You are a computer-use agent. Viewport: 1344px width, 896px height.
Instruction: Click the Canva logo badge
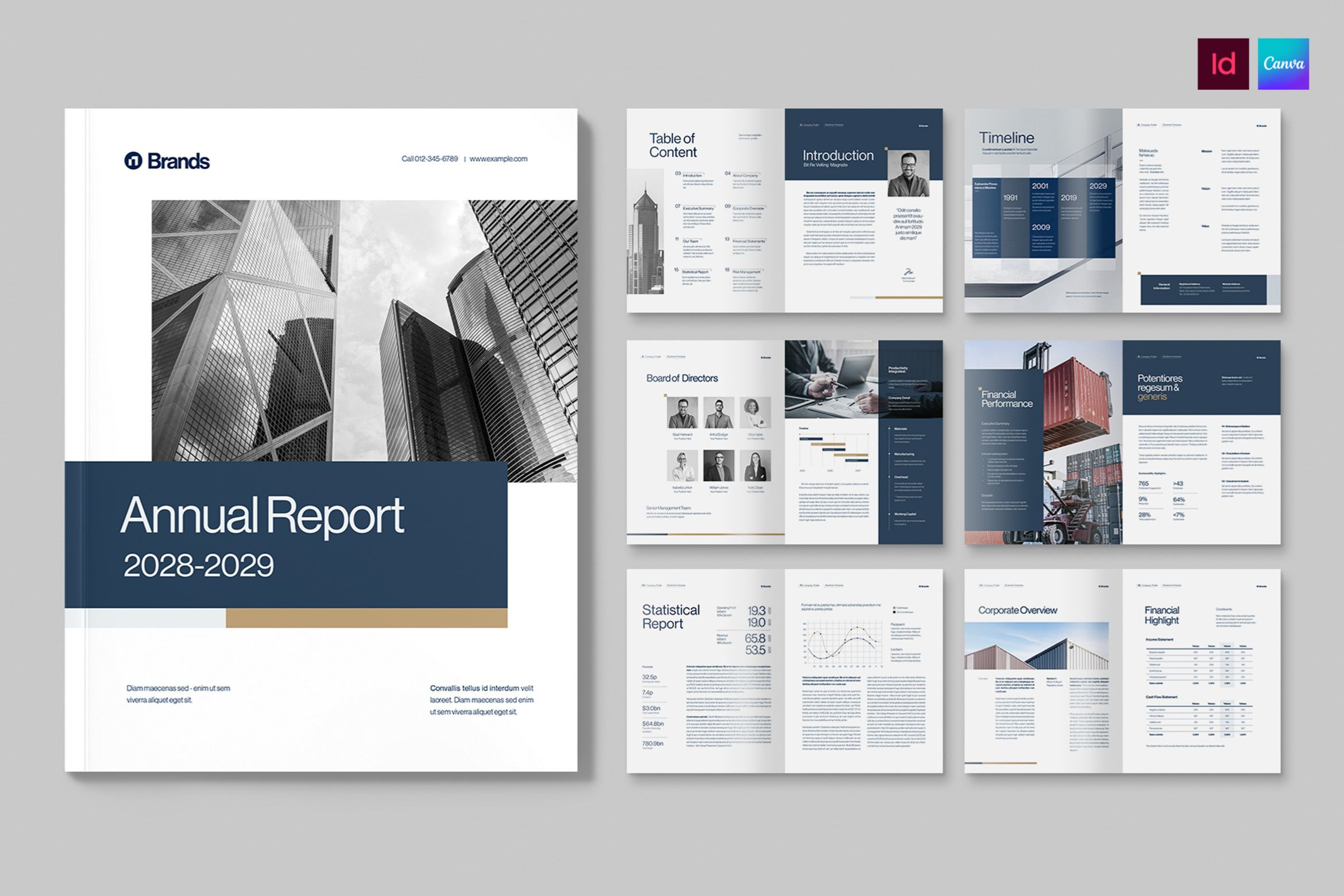(1283, 64)
